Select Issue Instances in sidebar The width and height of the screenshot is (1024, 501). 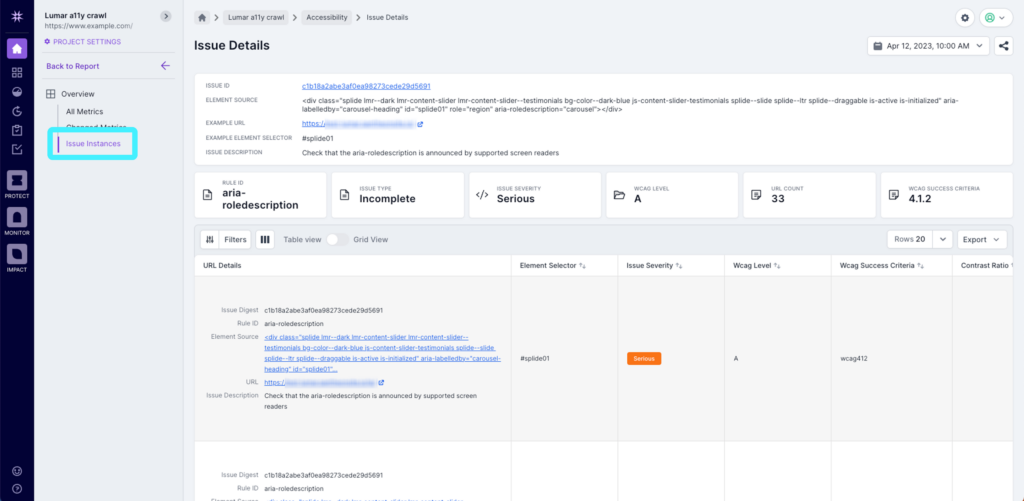point(93,144)
